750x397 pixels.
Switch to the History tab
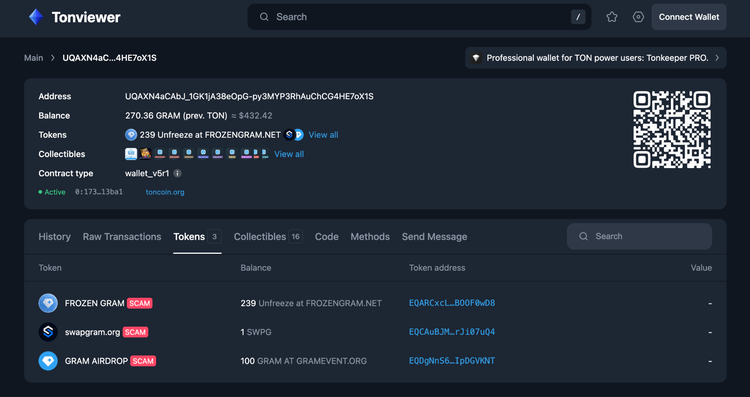click(55, 237)
